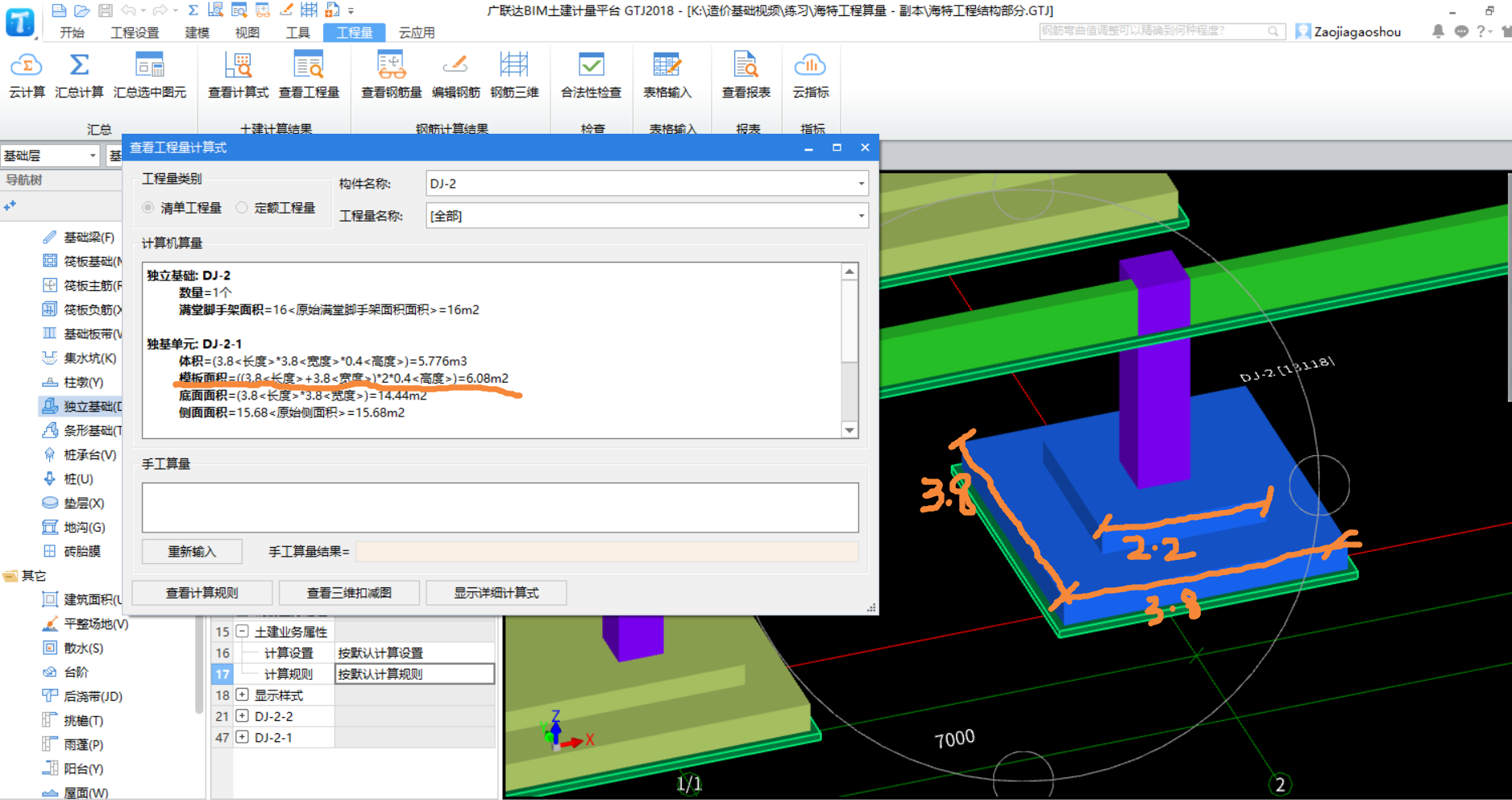Open 查看报表 in the ribbon
This screenshot has width=1512, height=800.
[x=746, y=76]
